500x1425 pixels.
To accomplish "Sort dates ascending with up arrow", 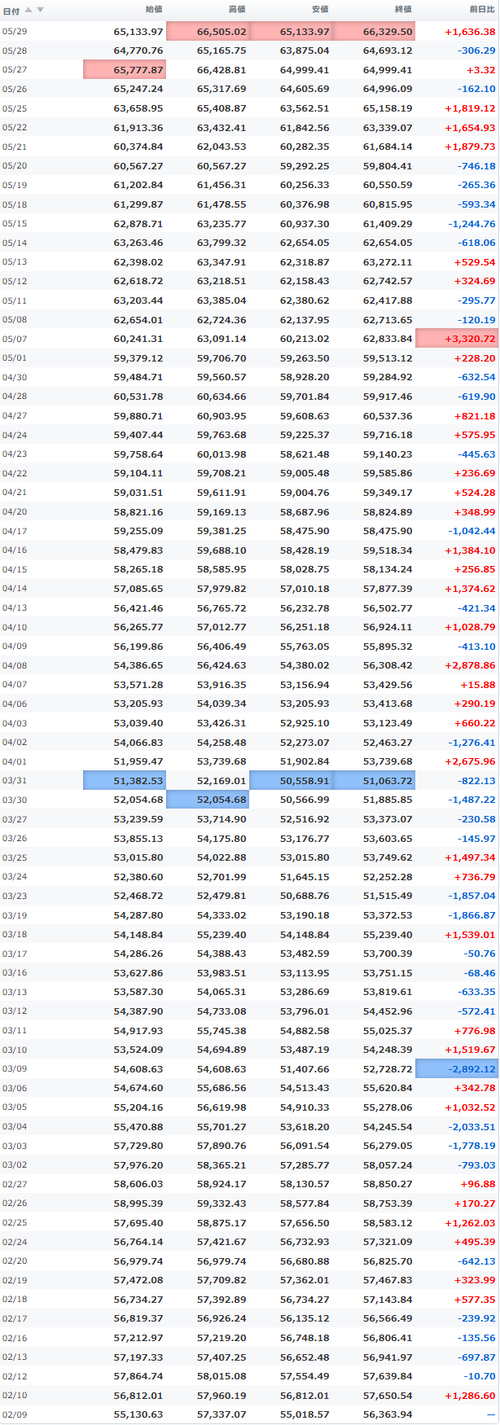I will point(29,9).
